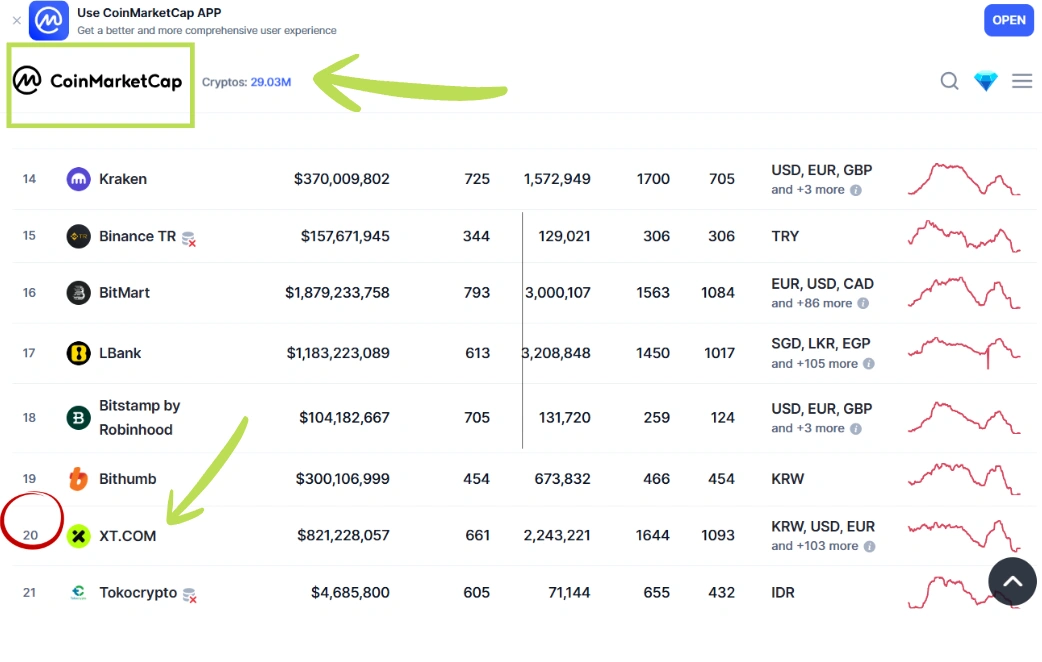Open the search magnifier icon
The width and height of the screenshot is (1042, 662).
point(950,81)
